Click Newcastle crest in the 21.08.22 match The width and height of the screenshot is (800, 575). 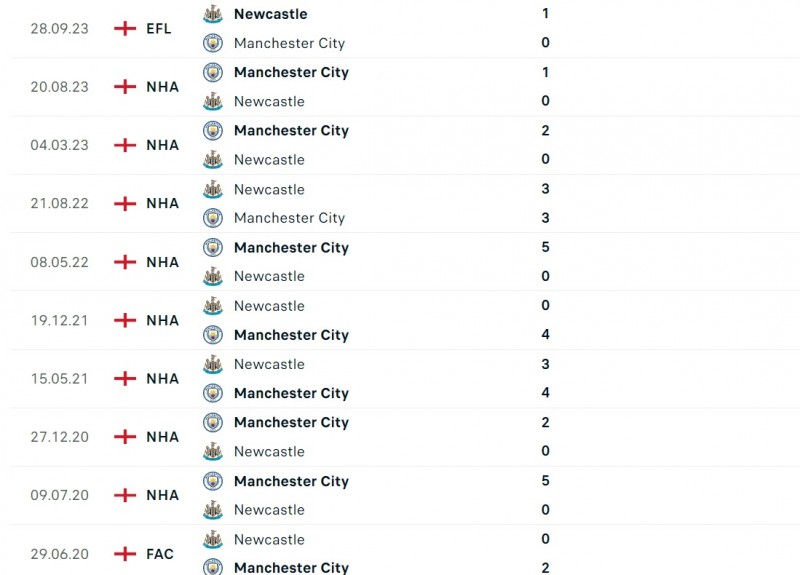212,189
